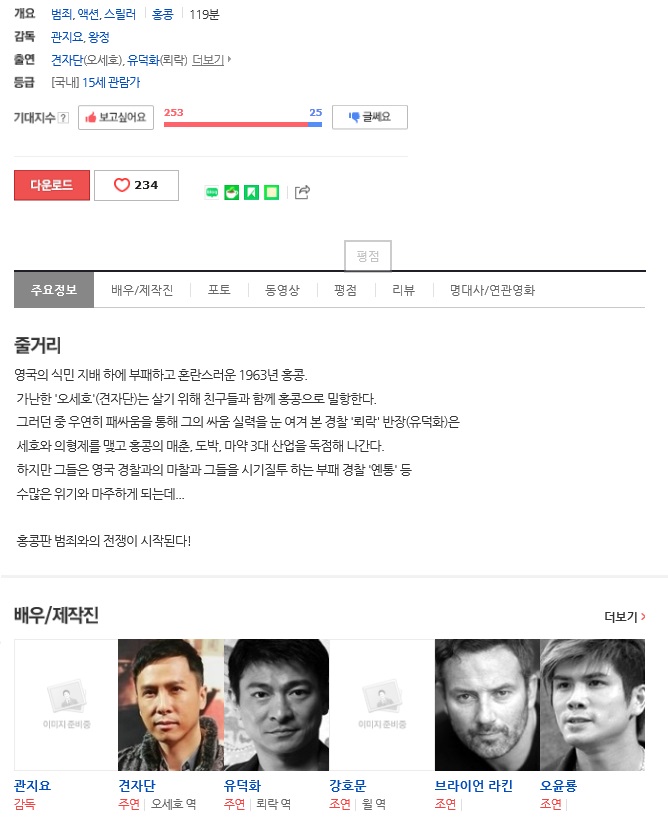Image resolution: width=668 pixels, height=826 pixels.
Task: Expand cast list with 더보기 arrow
Action: coord(212,60)
